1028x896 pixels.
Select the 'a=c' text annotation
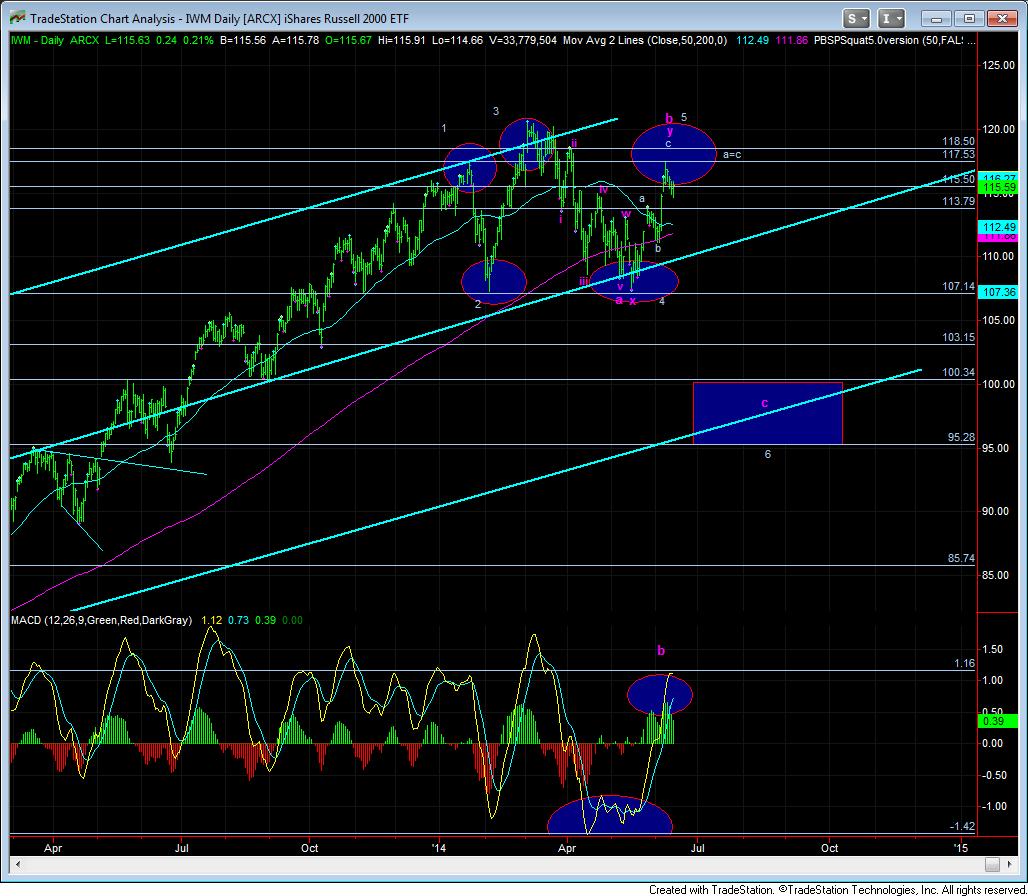pos(732,155)
